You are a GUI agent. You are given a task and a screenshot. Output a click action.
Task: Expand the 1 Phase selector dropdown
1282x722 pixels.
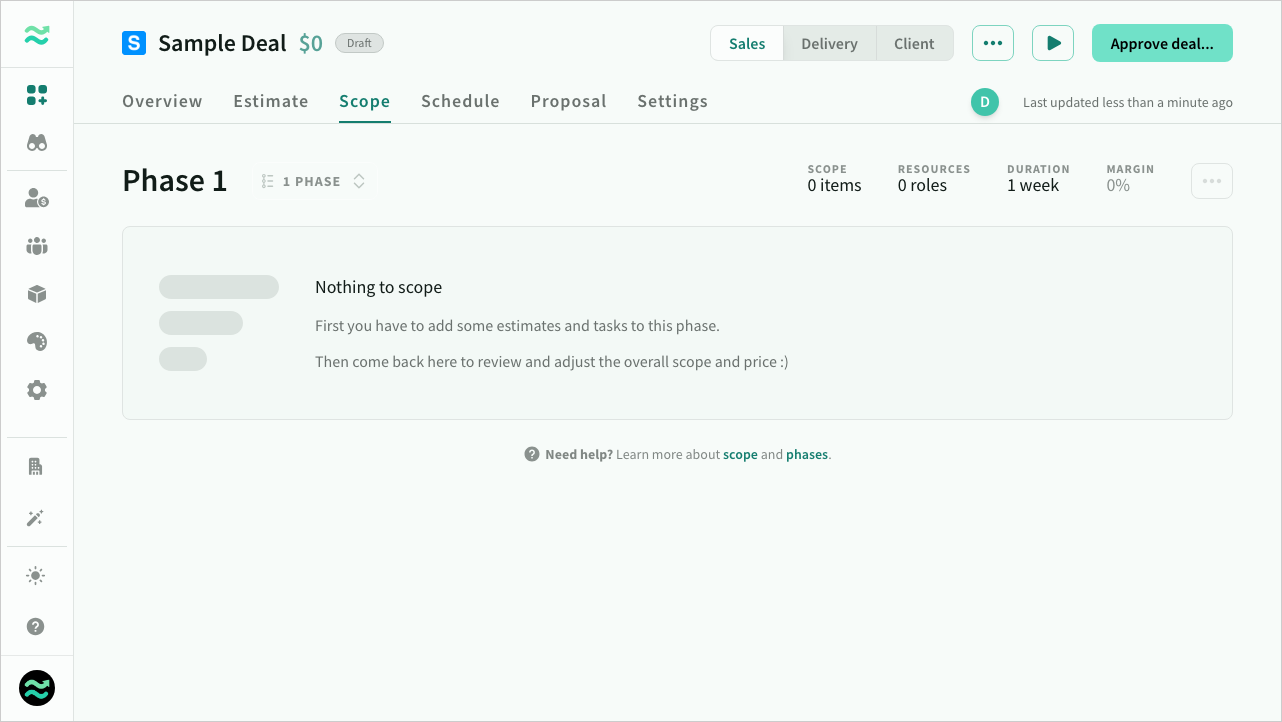pos(313,181)
